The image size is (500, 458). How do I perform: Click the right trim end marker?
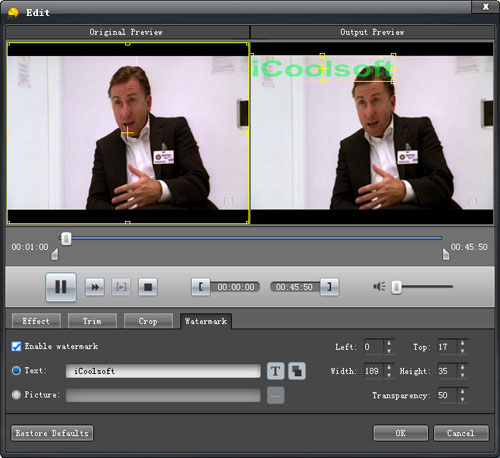[446, 254]
